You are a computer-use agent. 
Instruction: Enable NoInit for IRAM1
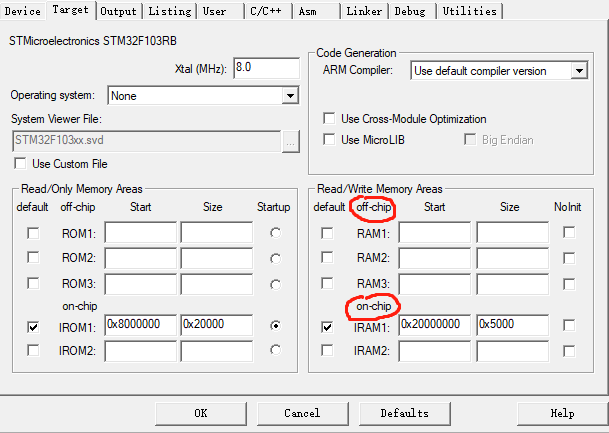[569, 325]
